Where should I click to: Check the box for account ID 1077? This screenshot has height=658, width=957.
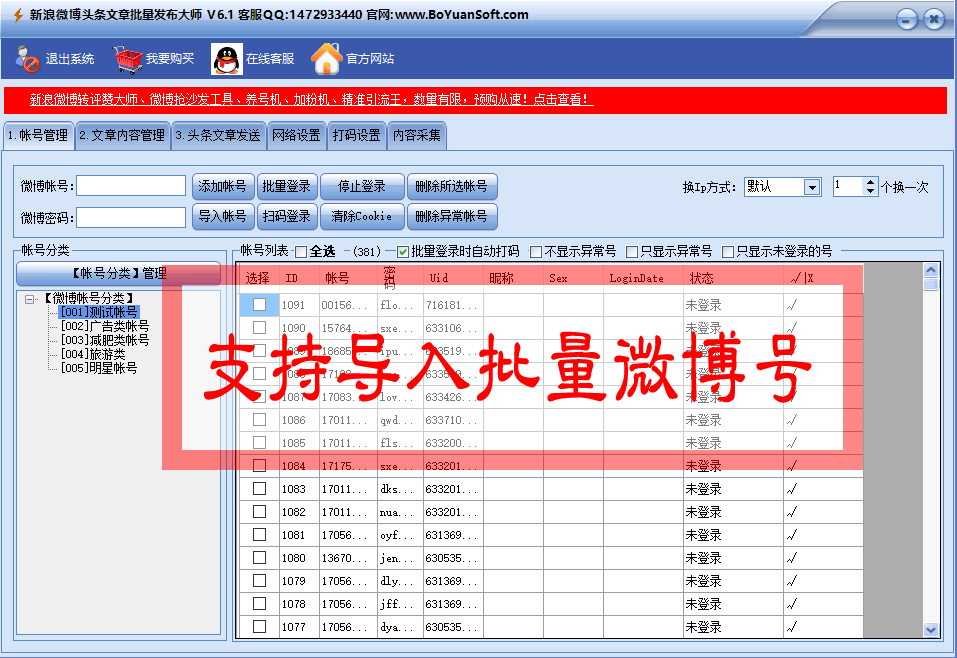click(259, 627)
